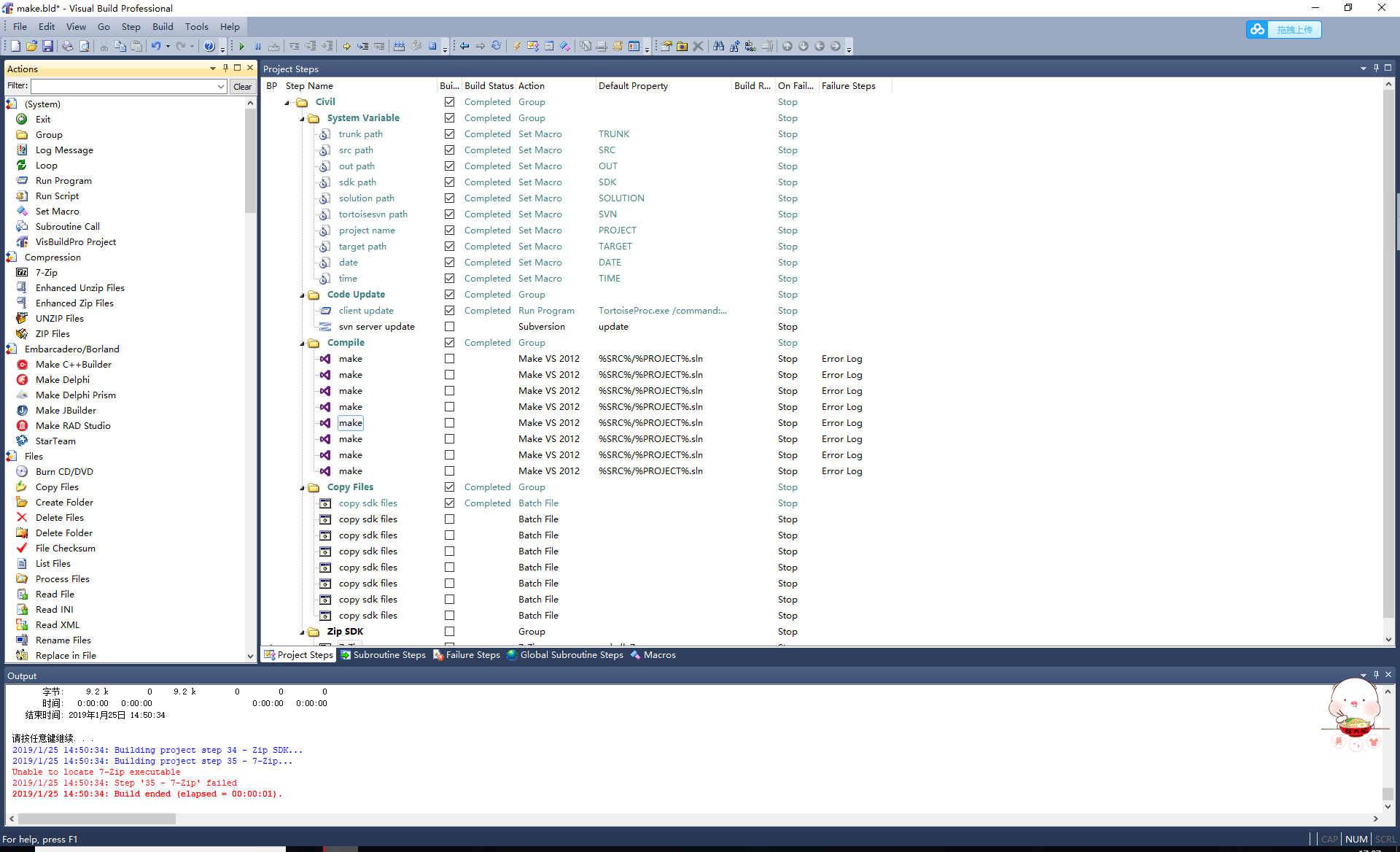Click the blue Back navigation arrow
Screen dimensions: 1400x852
coord(464,46)
